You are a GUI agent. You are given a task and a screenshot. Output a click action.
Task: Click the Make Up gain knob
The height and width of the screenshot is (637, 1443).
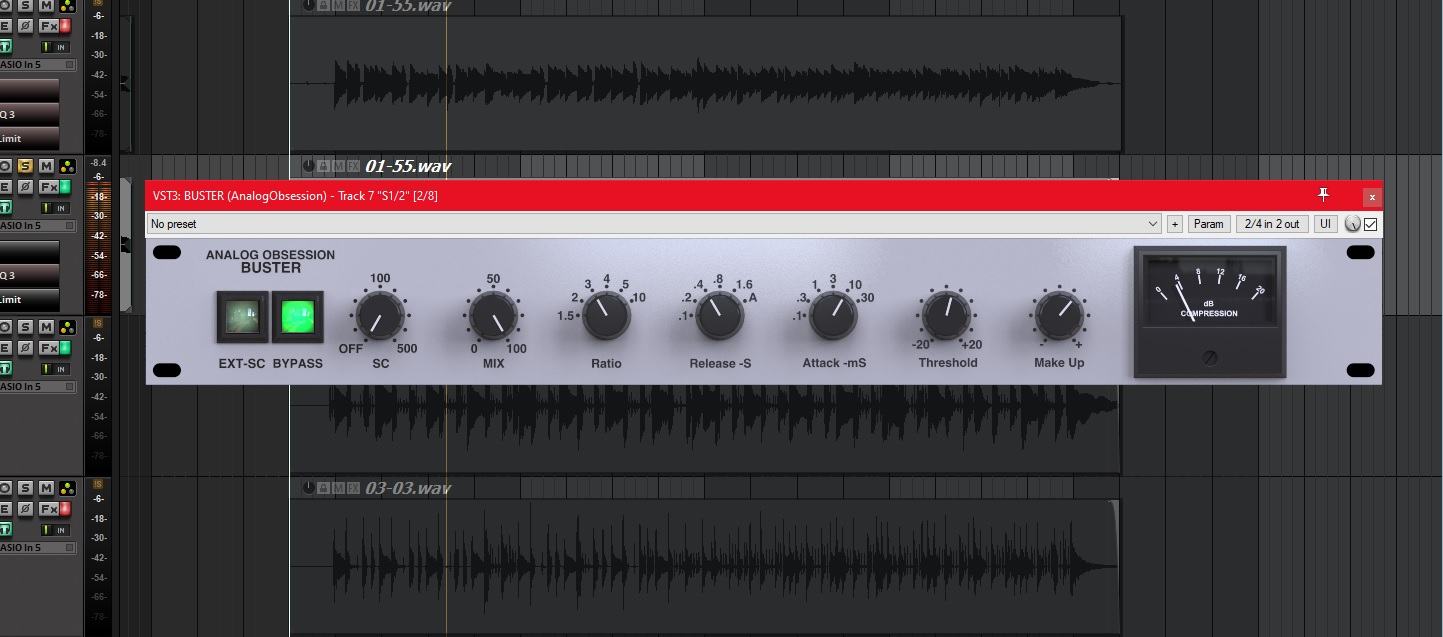pos(1059,316)
